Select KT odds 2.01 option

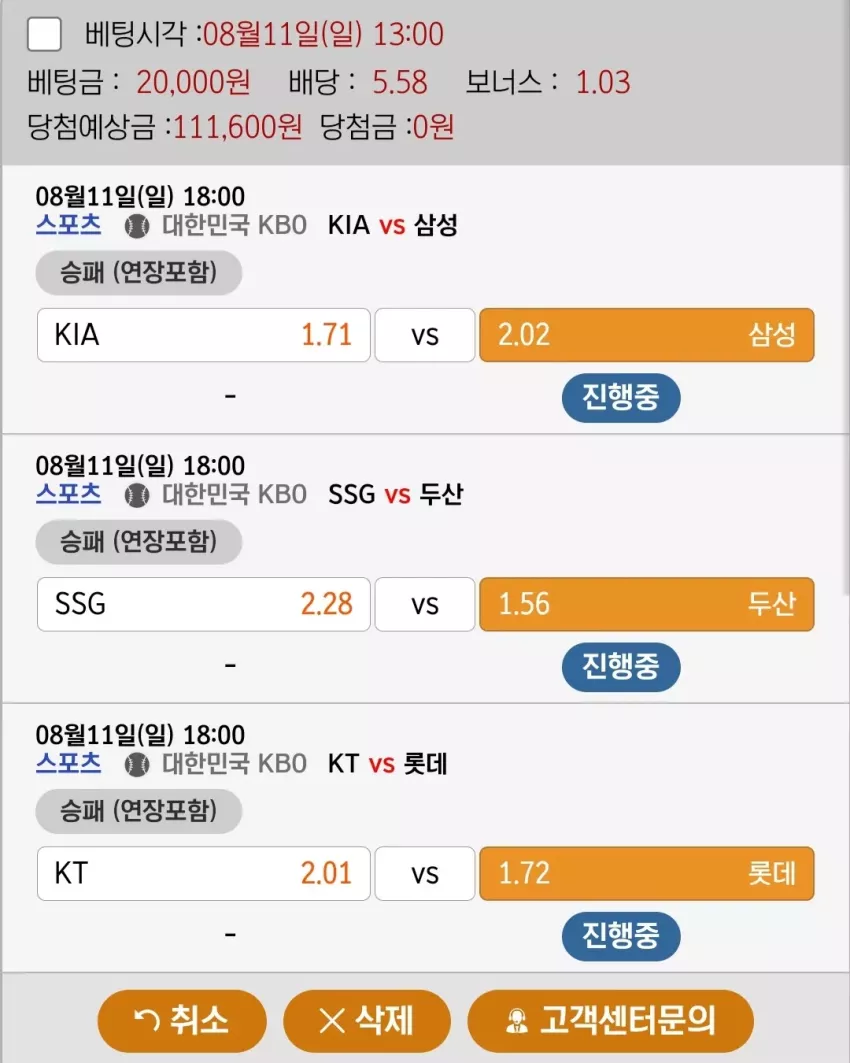[x=204, y=873]
